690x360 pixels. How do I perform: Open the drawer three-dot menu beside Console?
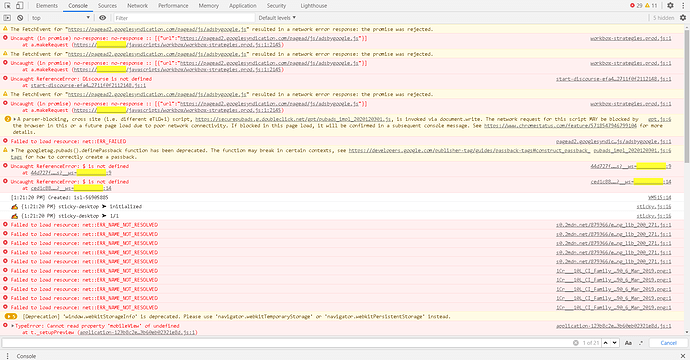7,356
